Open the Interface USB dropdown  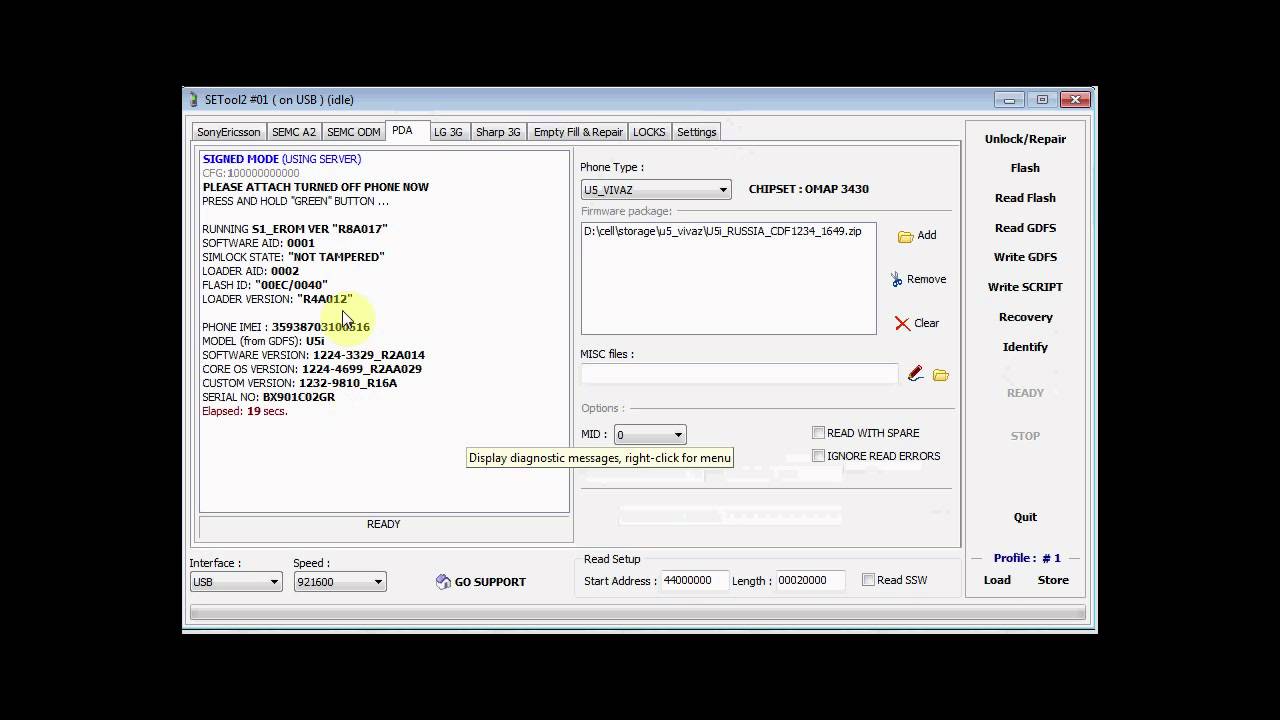pos(236,582)
